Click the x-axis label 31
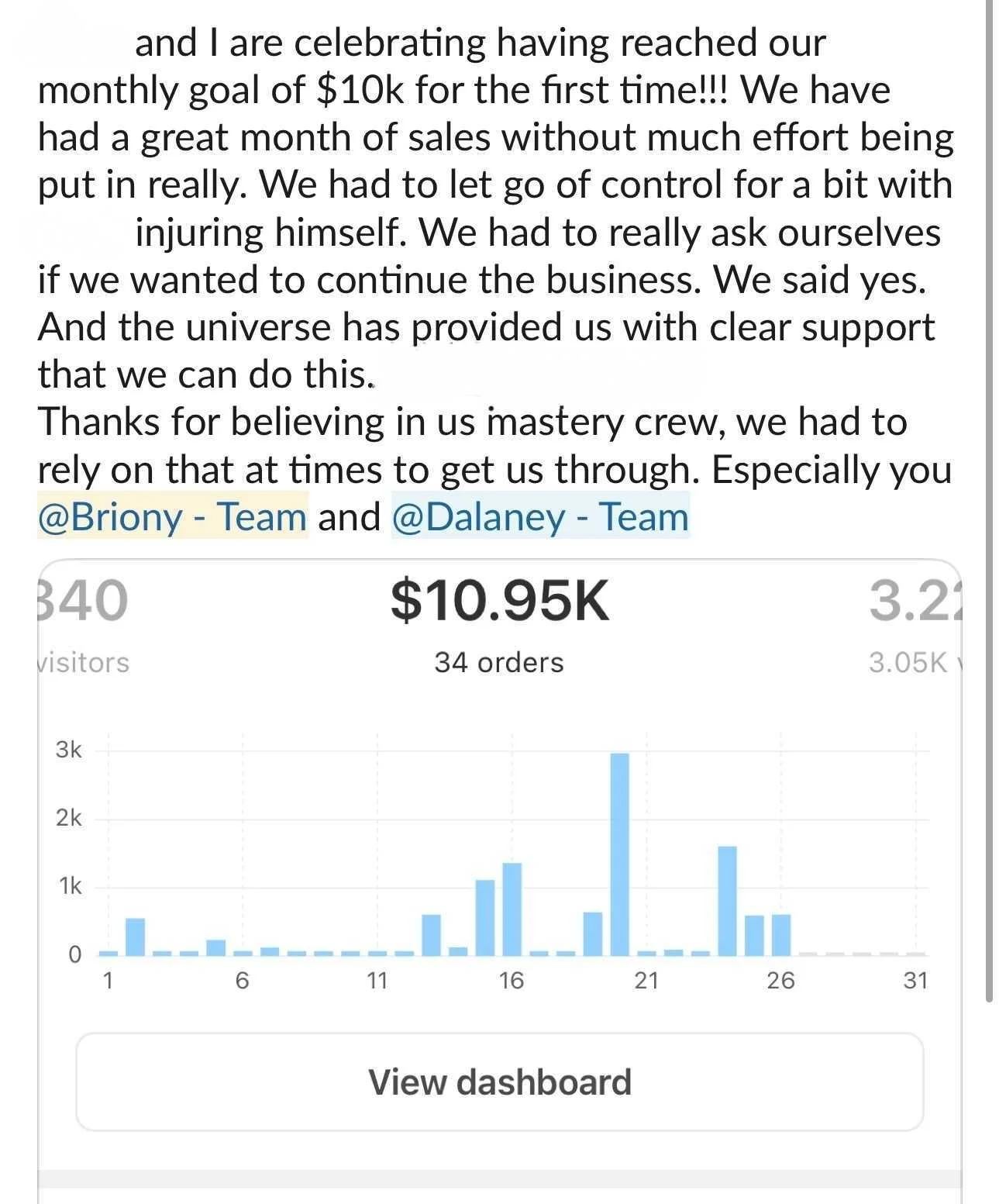Image resolution: width=999 pixels, height=1204 pixels. click(x=915, y=981)
